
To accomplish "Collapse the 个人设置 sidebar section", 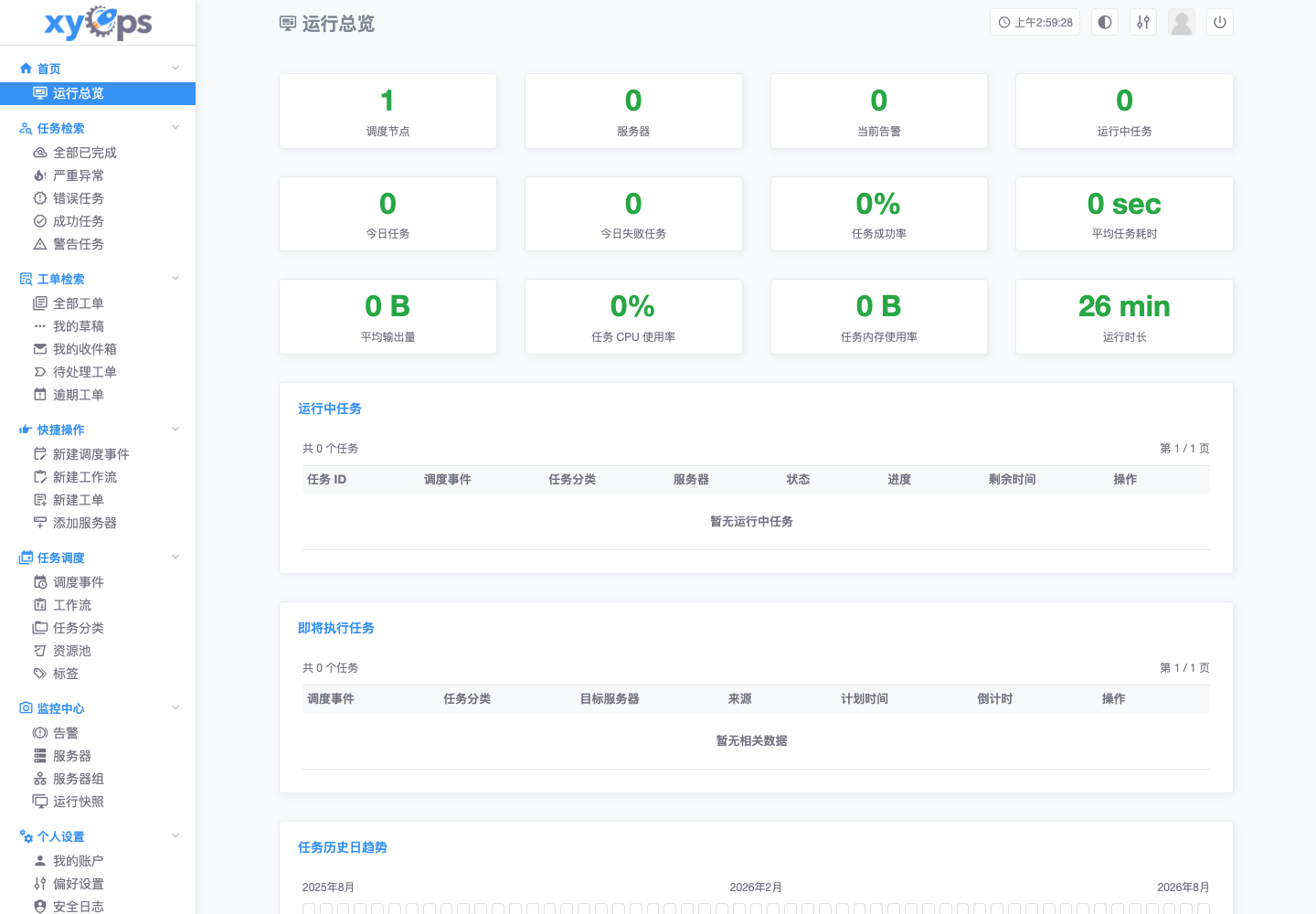I will click(175, 836).
